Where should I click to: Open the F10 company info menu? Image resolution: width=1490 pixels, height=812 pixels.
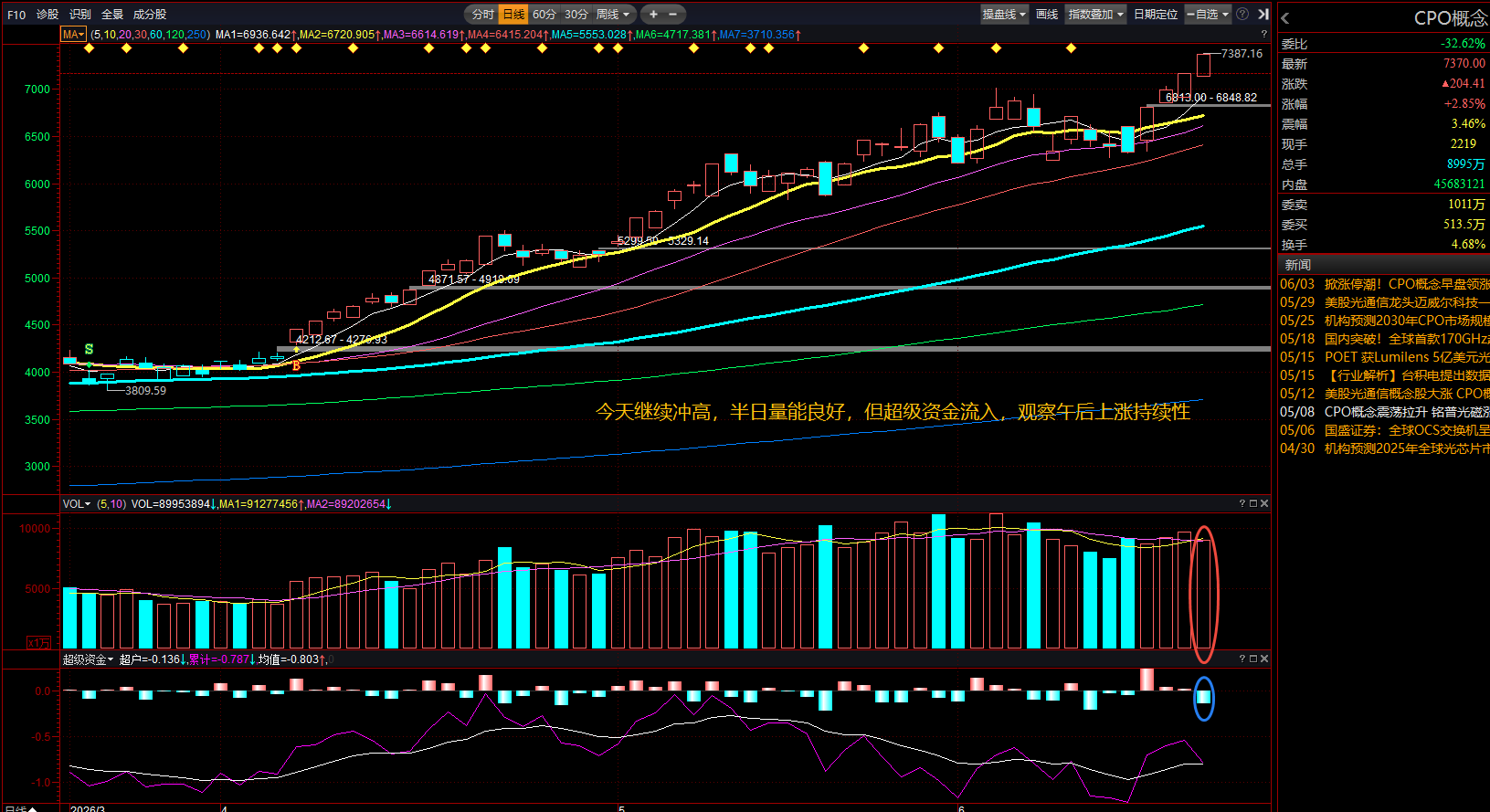pyautogui.click(x=16, y=14)
